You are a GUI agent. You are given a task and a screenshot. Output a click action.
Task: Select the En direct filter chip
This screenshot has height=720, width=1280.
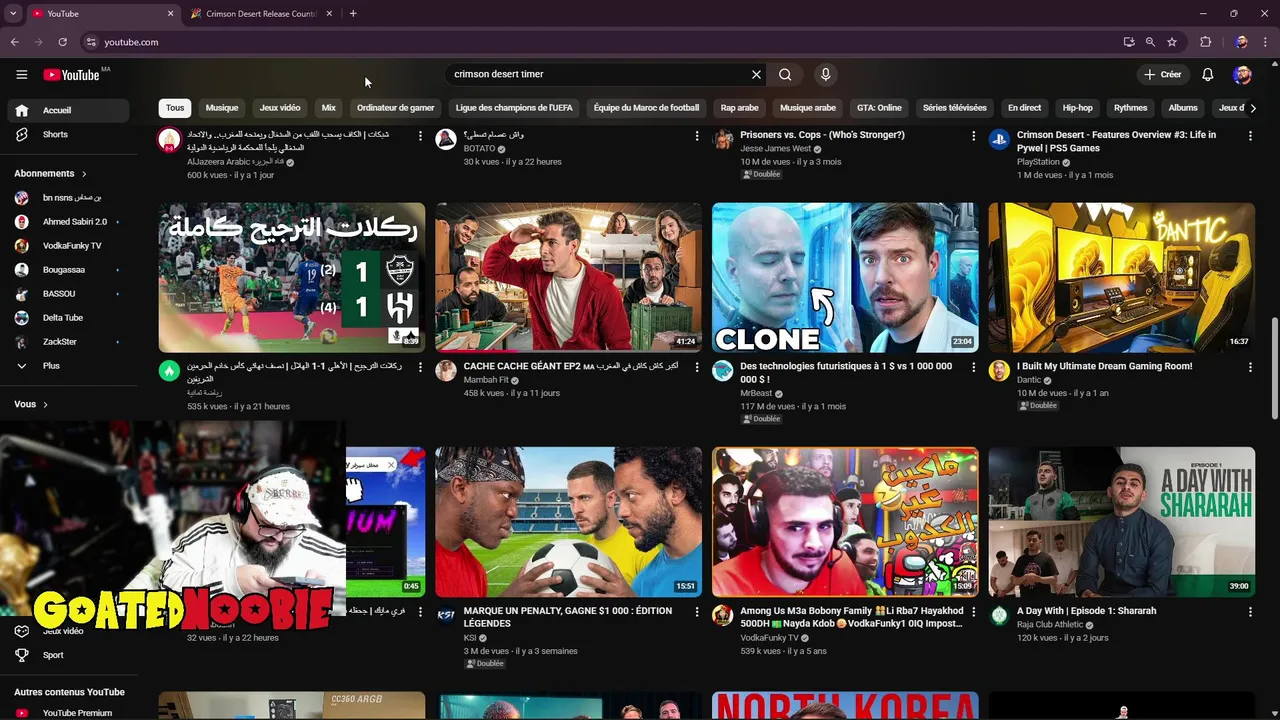pyautogui.click(x=1024, y=108)
